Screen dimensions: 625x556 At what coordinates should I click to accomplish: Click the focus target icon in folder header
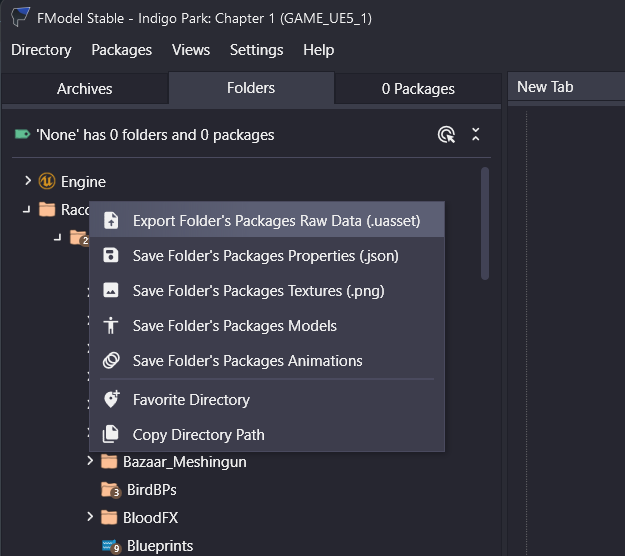(x=446, y=135)
